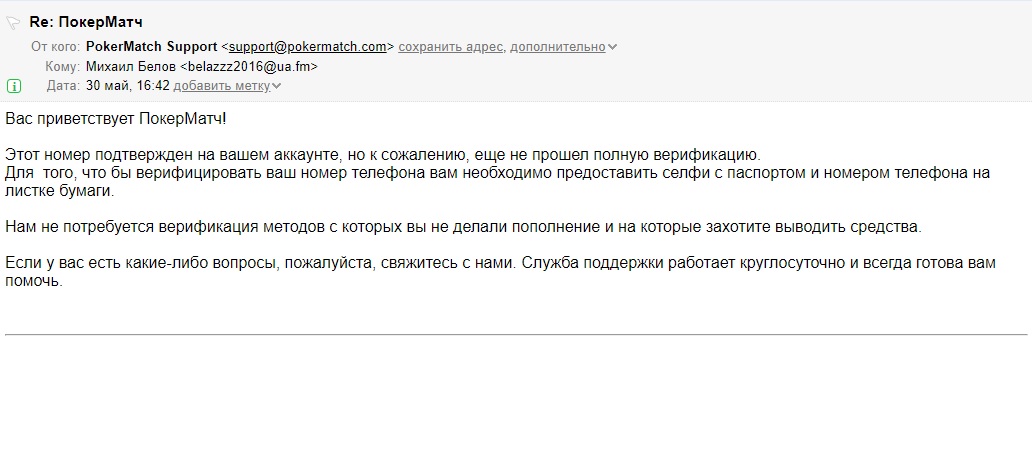Select the subject 'Re: ПокерМатч'
Viewport: 1032px width, 460px height.
(x=86, y=22)
